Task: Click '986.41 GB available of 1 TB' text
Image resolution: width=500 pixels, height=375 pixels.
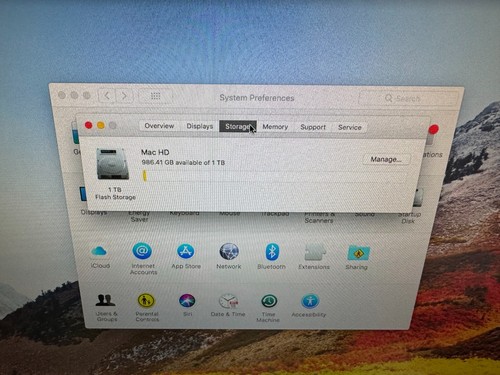Action: 183,163
